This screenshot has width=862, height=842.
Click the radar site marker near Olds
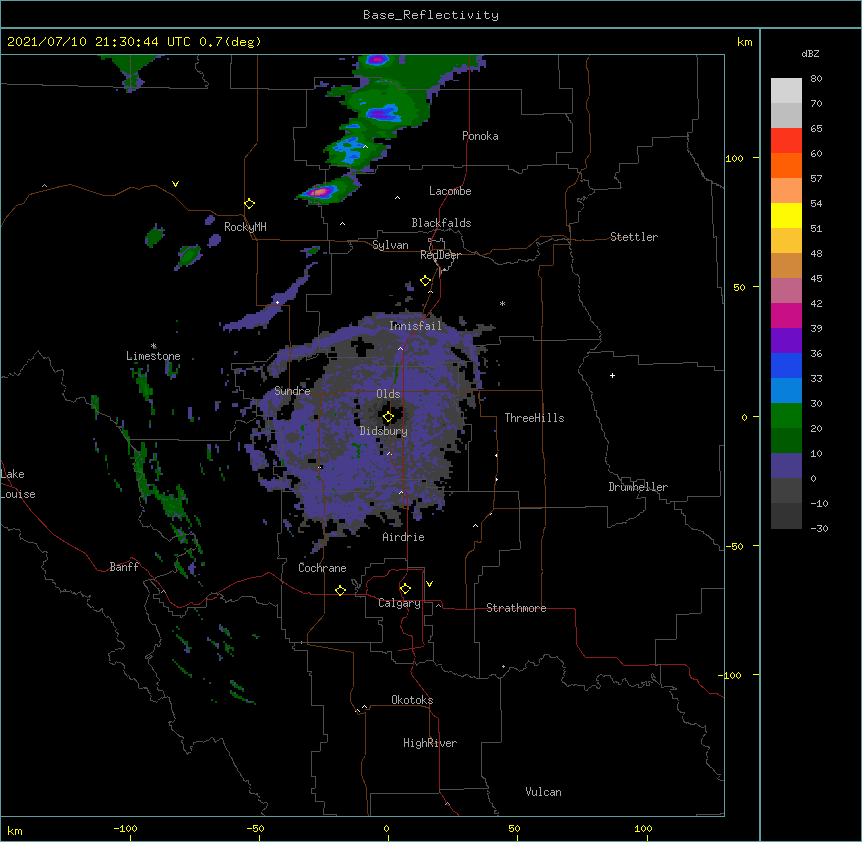pos(388,417)
